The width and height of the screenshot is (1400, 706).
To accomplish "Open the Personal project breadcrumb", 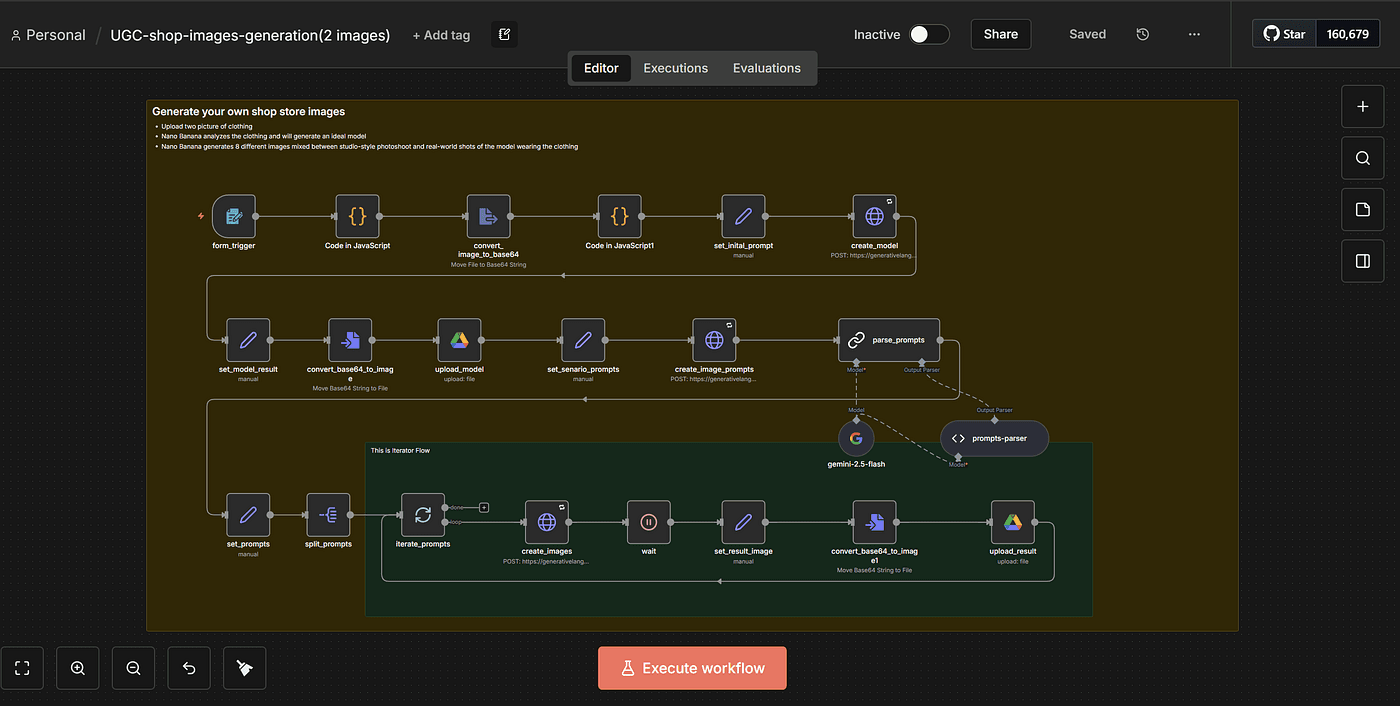I will pyautogui.click(x=48, y=35).
